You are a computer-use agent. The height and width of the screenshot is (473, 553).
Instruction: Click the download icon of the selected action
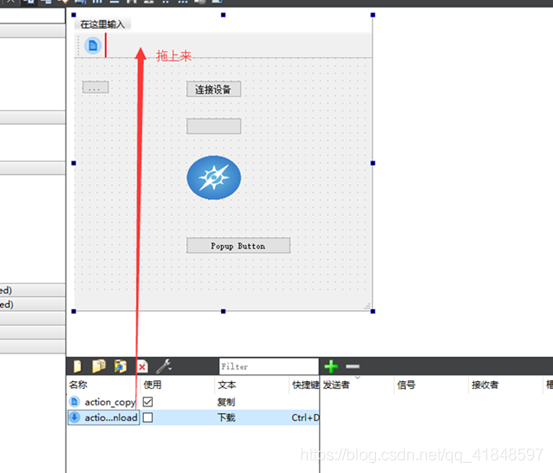click(x=74, y=417)
